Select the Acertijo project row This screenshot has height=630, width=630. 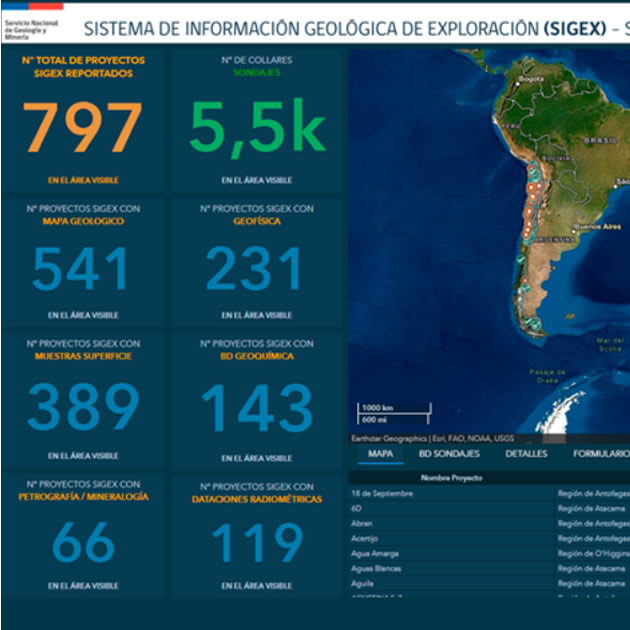pyautogui.click(x=450, y=538)
